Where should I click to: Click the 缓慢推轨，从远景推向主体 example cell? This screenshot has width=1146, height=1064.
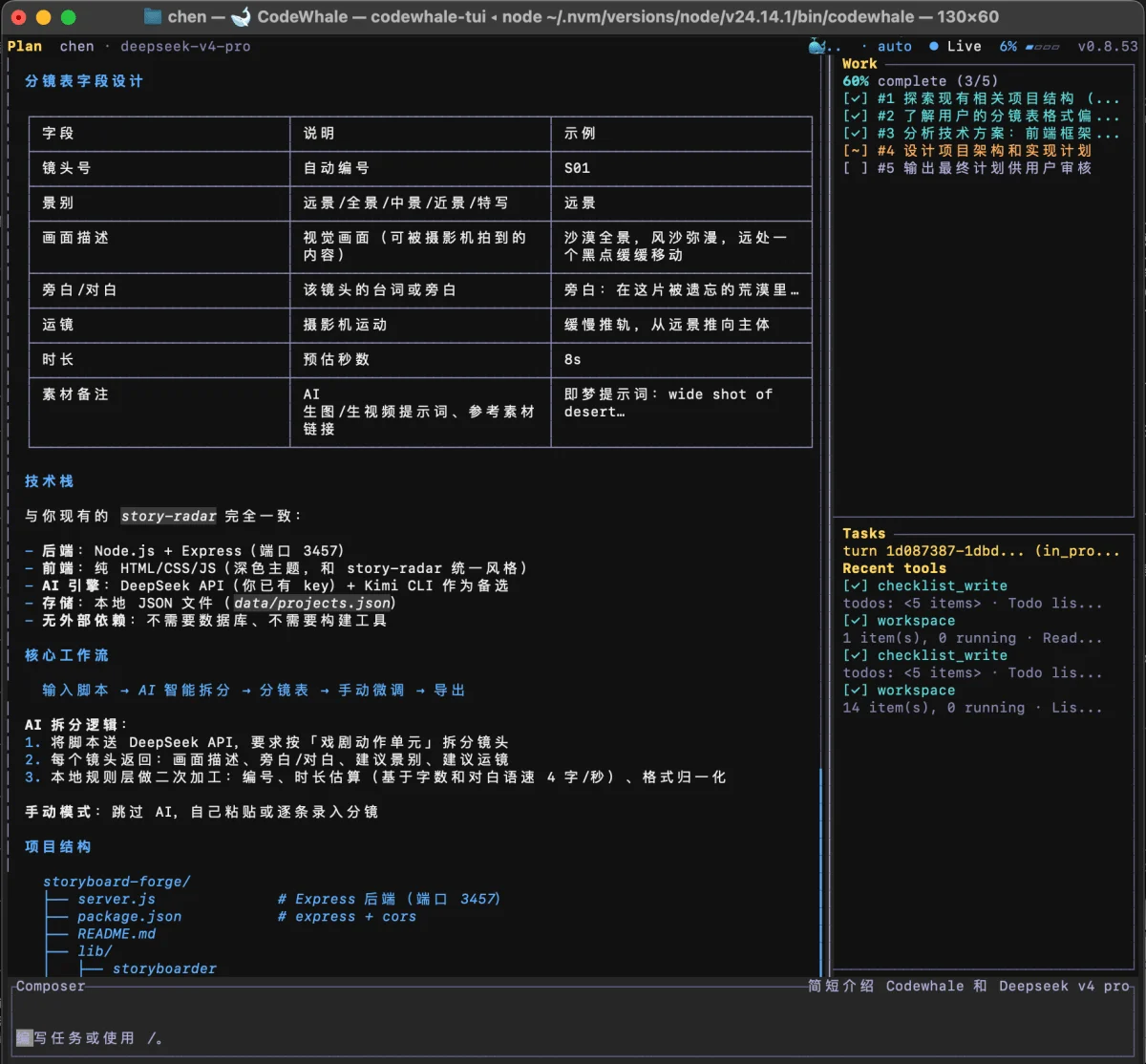click(667, 324)
